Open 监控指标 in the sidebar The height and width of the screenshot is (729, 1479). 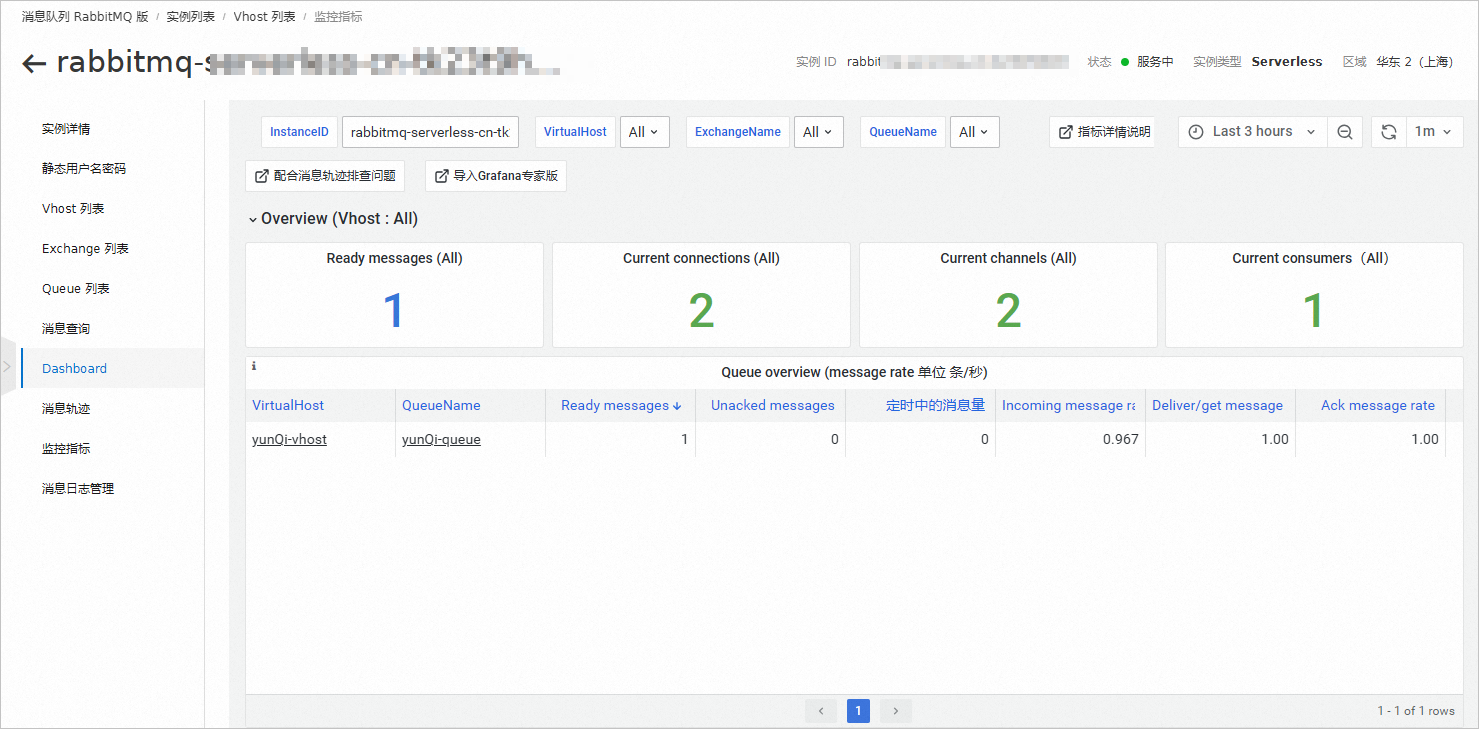[66, 449]
